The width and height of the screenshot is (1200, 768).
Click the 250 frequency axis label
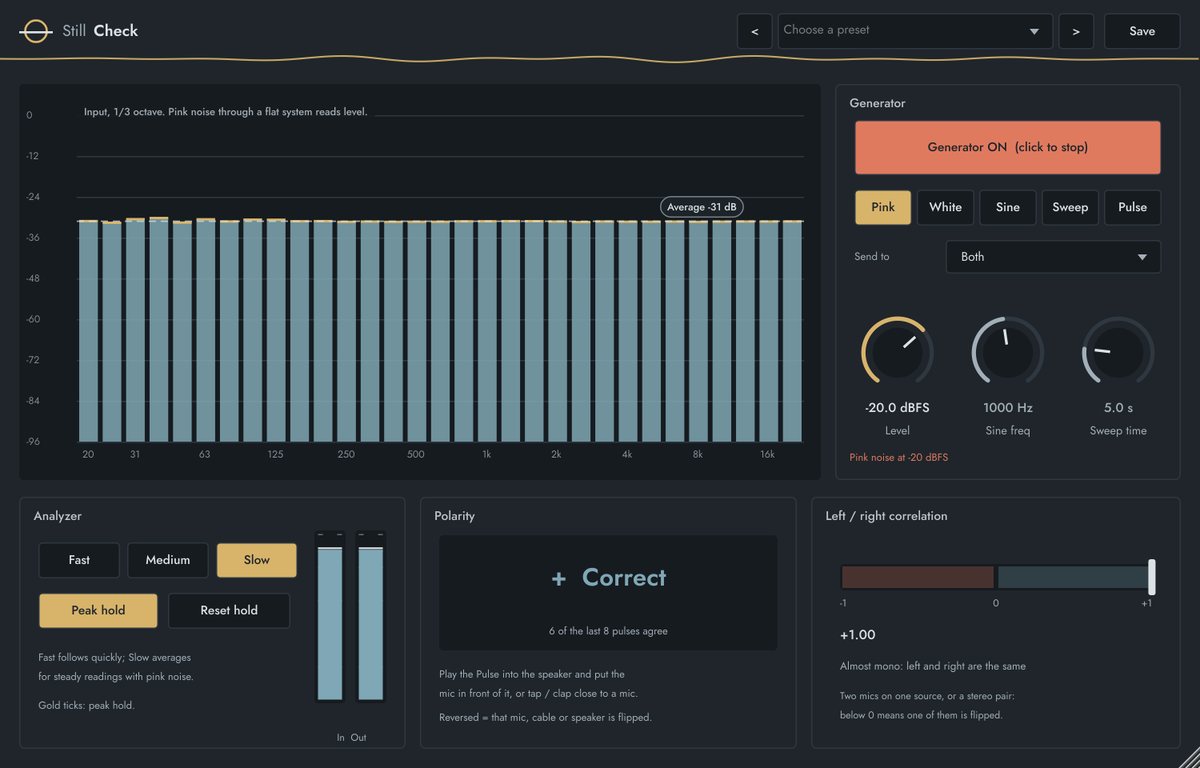coord(346,454)
